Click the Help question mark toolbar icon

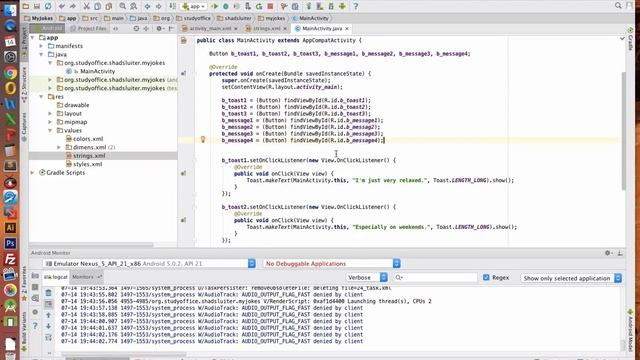(356, 6)
